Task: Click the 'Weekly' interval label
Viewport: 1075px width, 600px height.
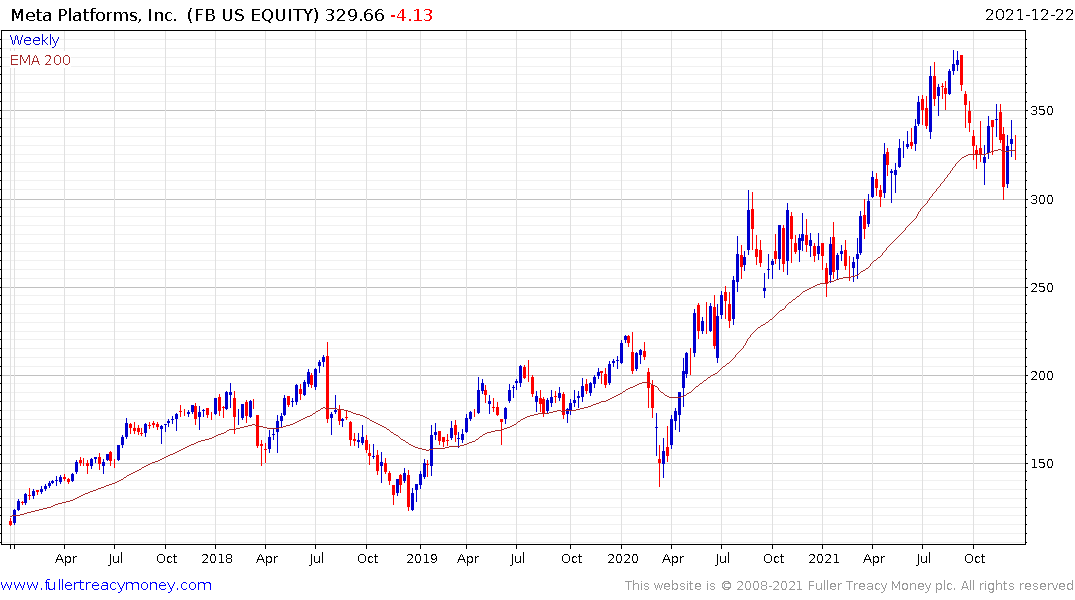Action: [34, 40]
